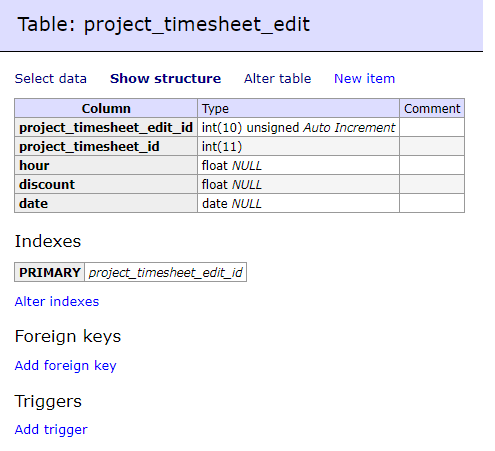Switch to Show structure view
The height and width of the screenshot is (451, 495).
[x=165, y=79]
